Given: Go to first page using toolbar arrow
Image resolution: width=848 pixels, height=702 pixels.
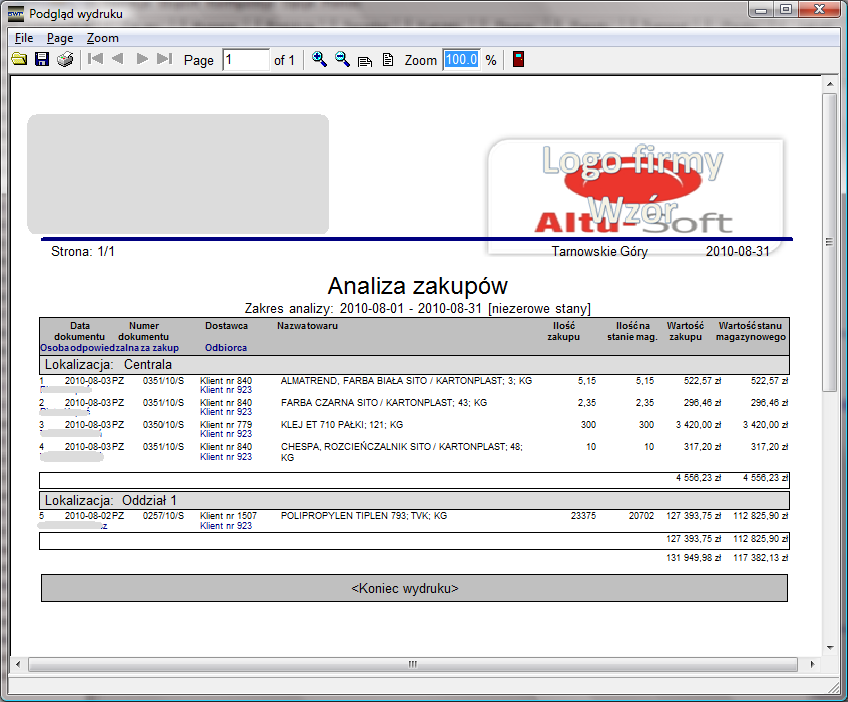Looking at the screenshot, I should pos(95,60).
